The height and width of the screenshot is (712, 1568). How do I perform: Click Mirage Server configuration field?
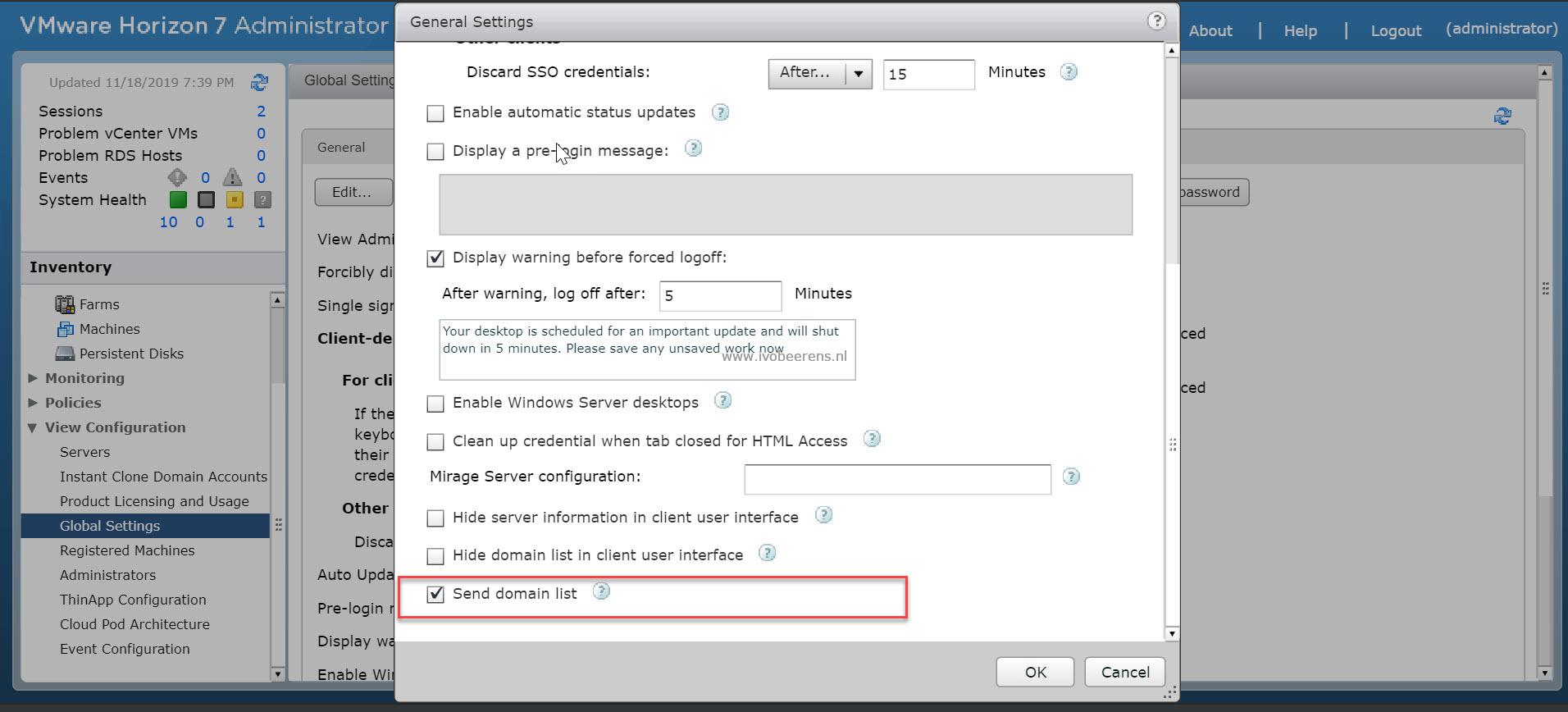point(897,479)
